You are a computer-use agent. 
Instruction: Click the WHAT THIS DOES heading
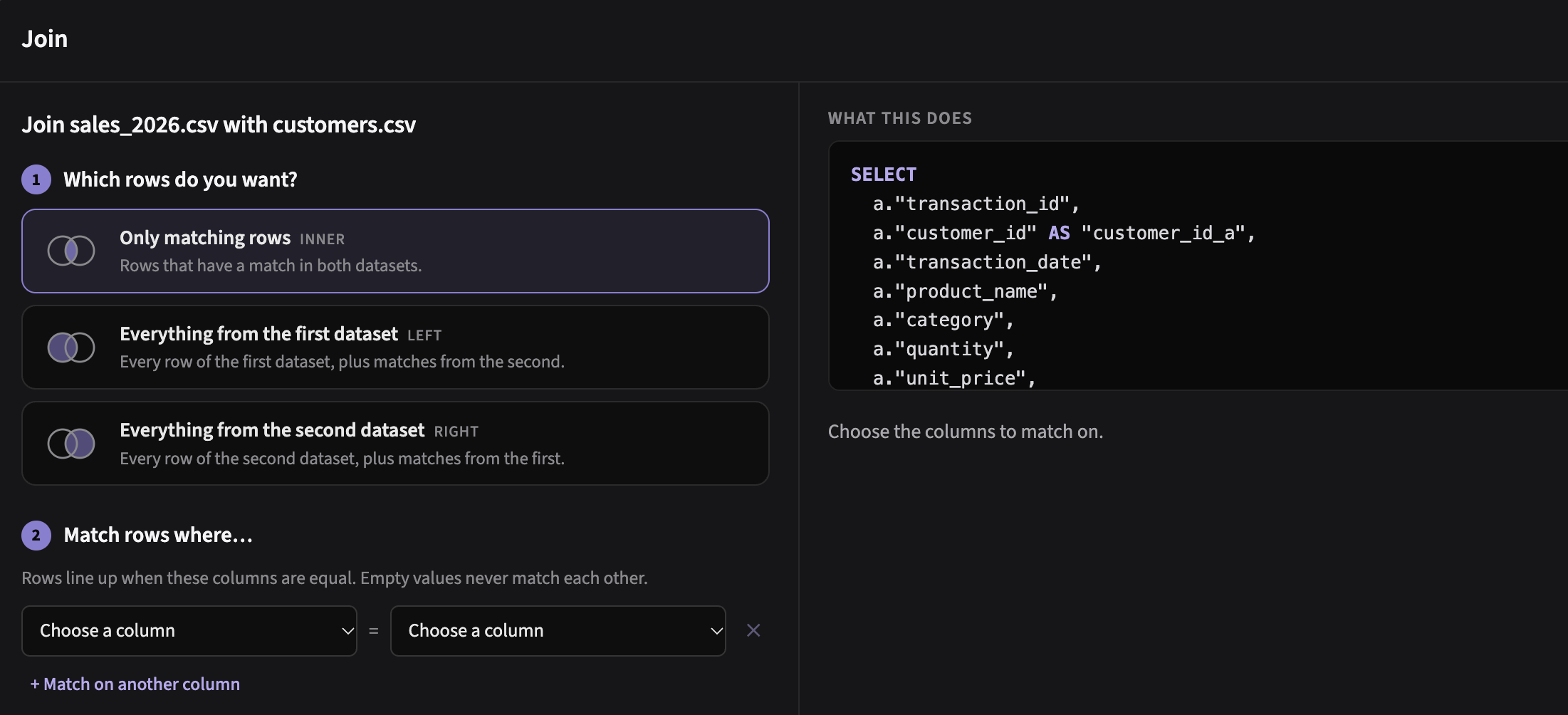pos(900,118)
